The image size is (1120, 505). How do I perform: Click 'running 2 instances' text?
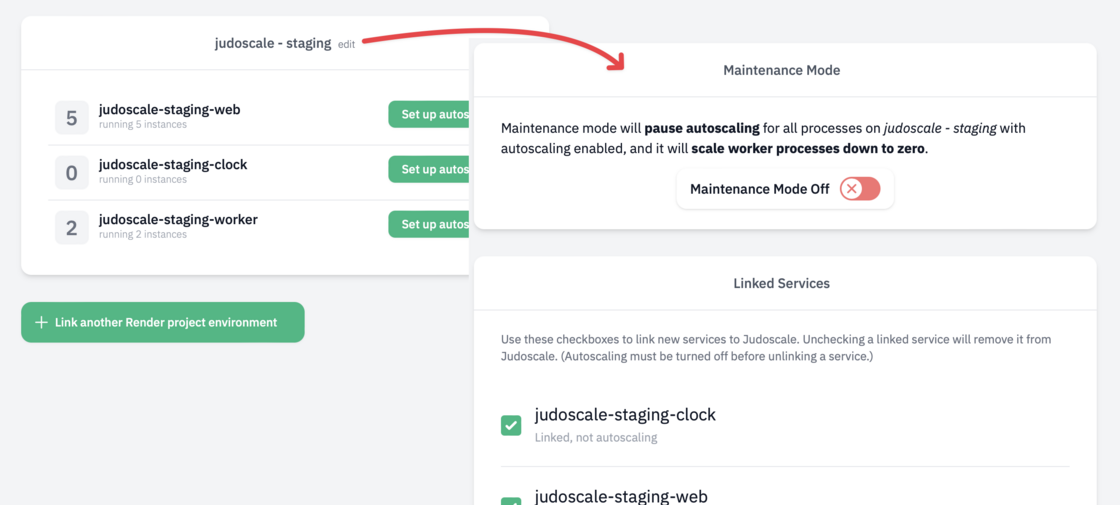pos(143,235)
